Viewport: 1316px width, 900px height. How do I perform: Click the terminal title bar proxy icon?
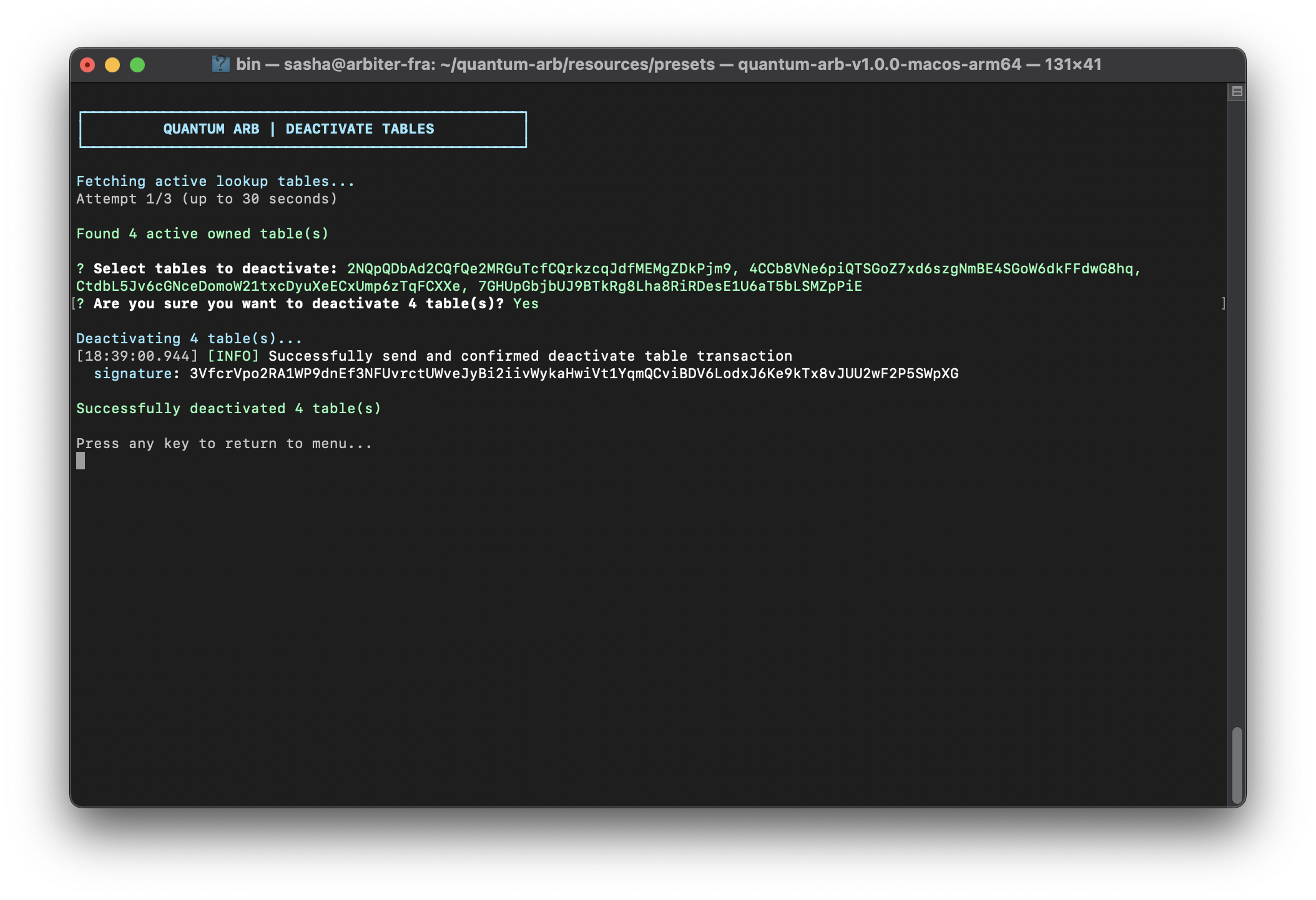point(220,64)
